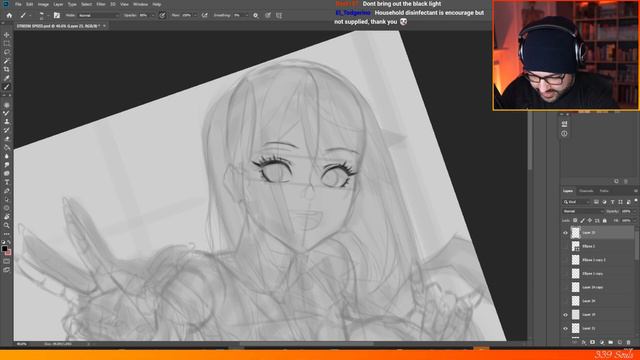Click the active Brush tool in toolbar

7,87
